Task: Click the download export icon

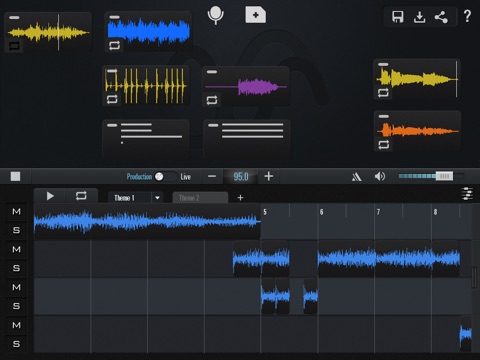Action: (x=419, y=17)
